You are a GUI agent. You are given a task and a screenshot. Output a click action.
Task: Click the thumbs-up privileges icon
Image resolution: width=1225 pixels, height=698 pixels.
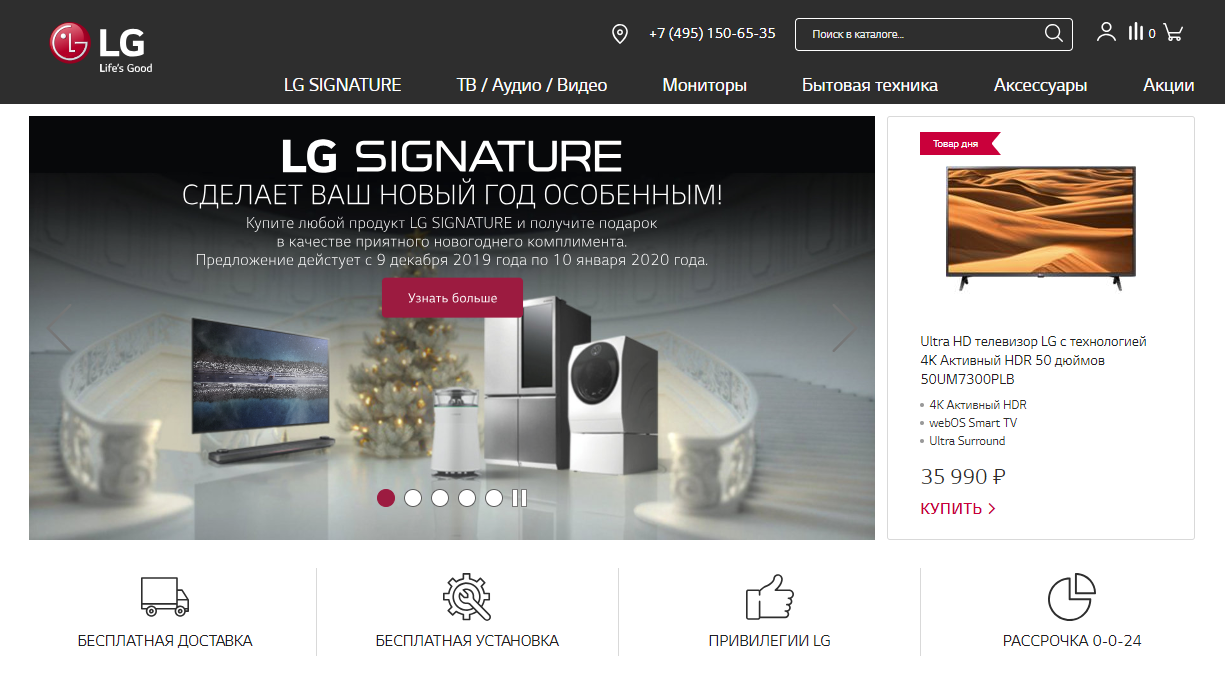coord(769,597)
